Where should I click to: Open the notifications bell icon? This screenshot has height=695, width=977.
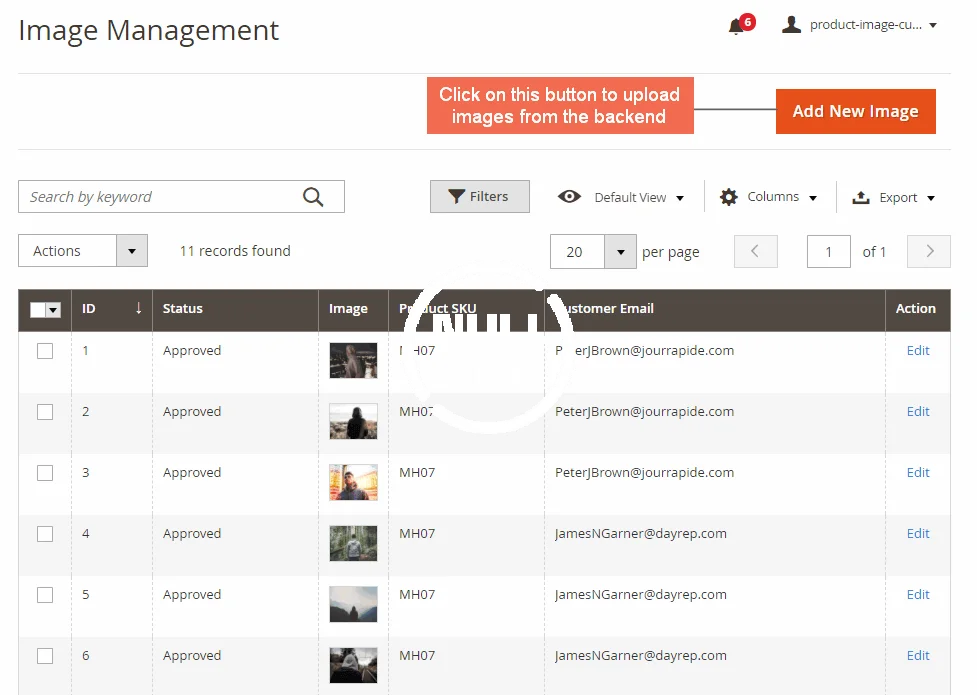click(737, 26)
